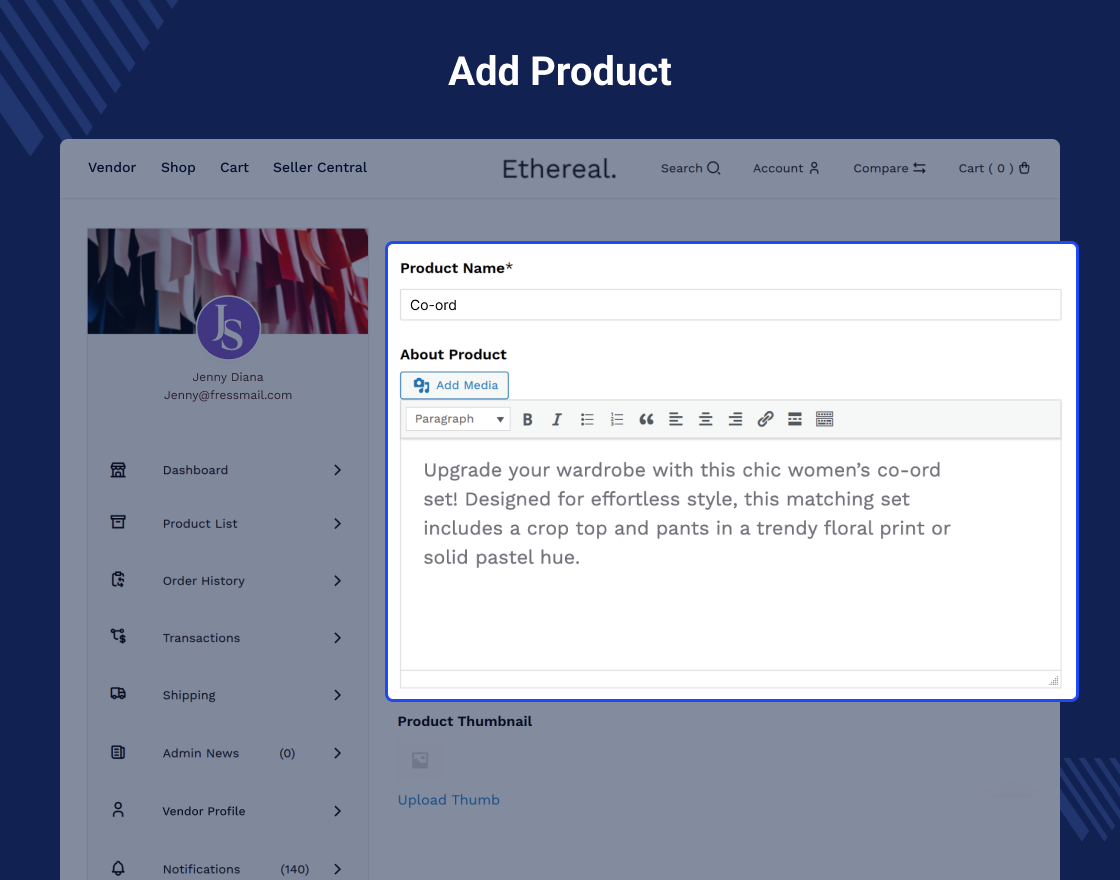Expand the Order History chevron
The height and width of the screenshot is (880, 1120).
[337, 581]
